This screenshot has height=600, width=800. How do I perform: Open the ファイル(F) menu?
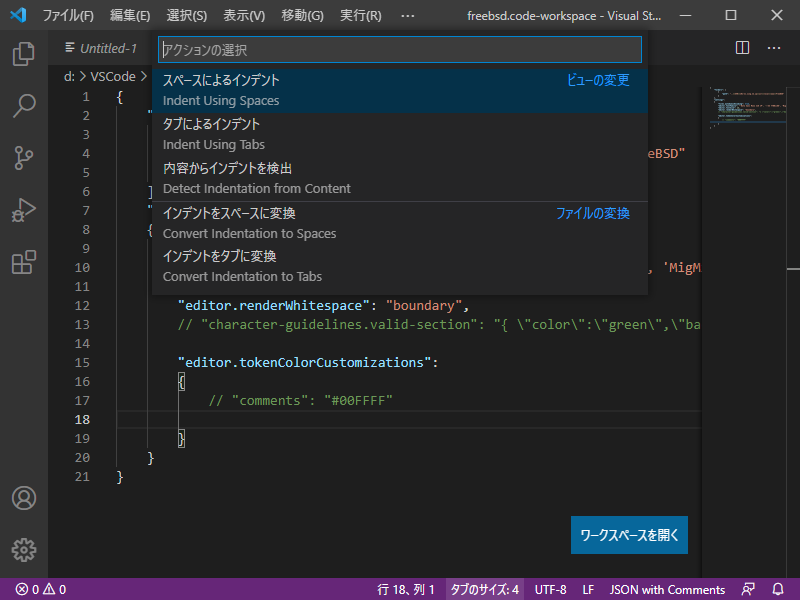click(x=68, y=16)
